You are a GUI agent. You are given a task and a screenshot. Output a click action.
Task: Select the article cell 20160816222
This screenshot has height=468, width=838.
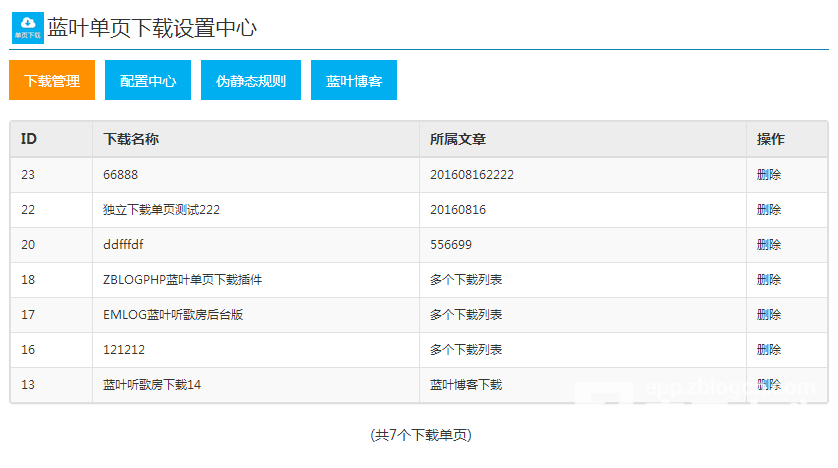(472, 175)
